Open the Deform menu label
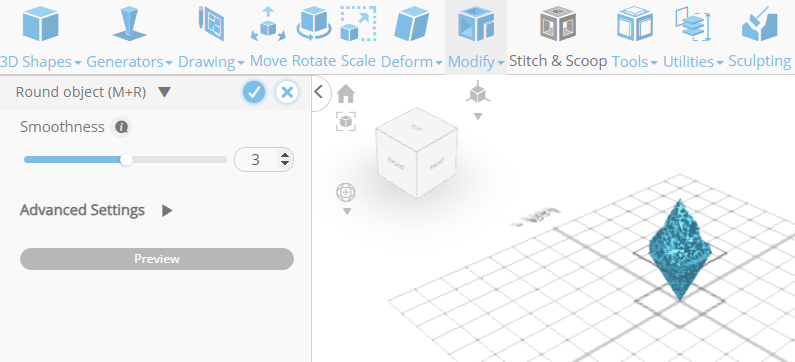The image size is (795, 362). 412,62
